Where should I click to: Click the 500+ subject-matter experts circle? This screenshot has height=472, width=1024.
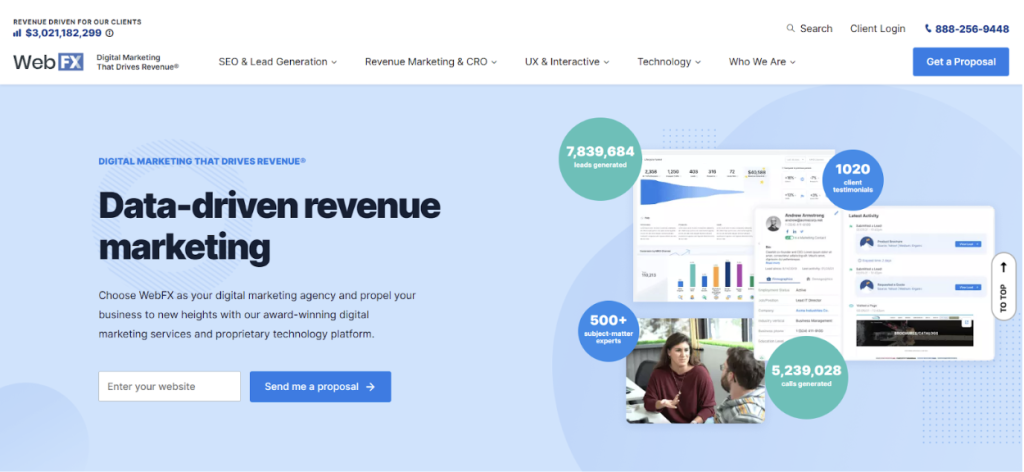(608, 331)
